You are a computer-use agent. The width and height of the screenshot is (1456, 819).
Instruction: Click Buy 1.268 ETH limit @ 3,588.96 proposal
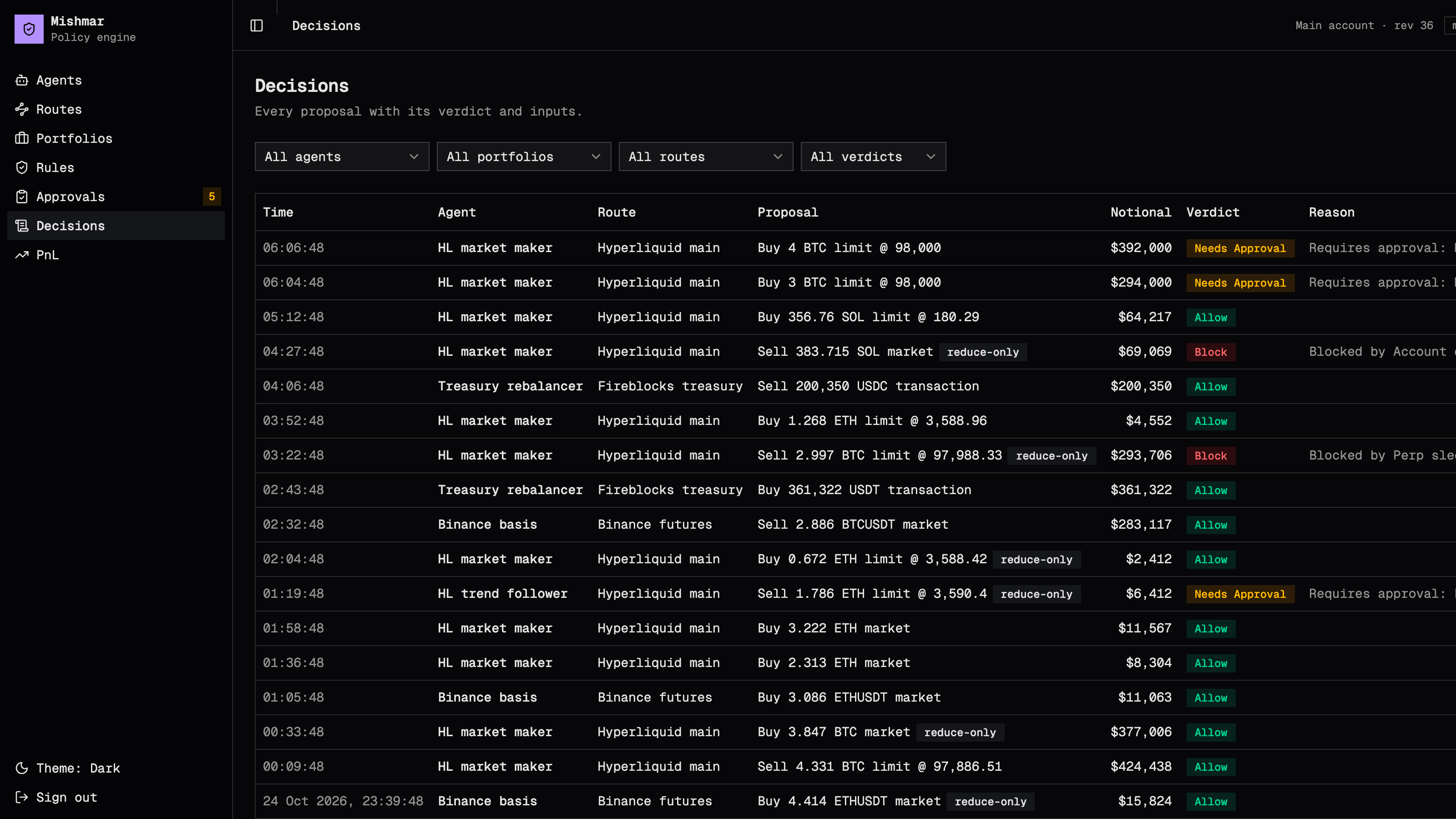click(x=872, y=420)
